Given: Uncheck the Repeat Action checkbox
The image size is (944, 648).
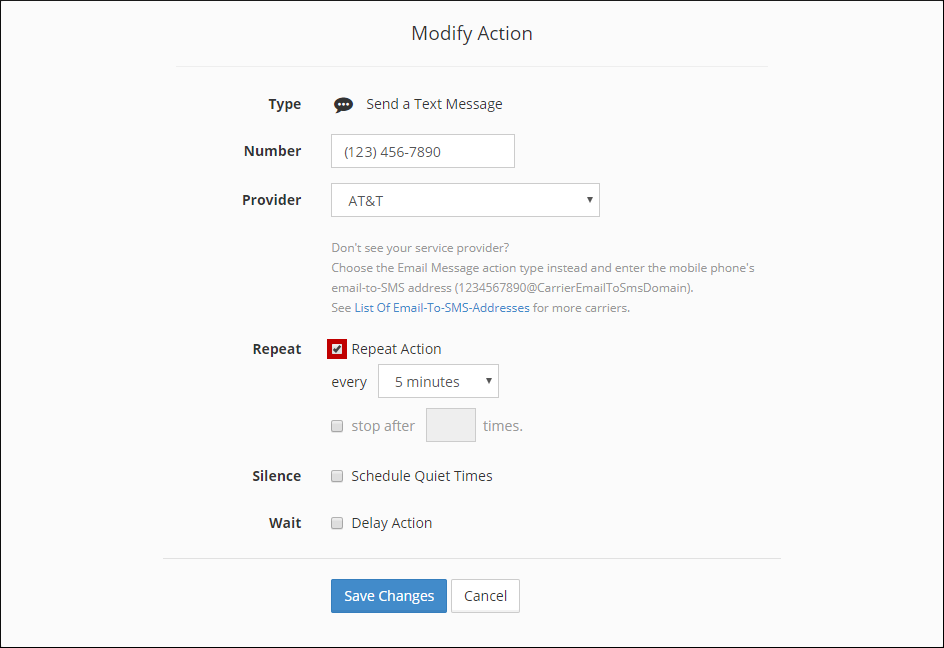Looking at the screenshot, I should pyautogui.click(x=337, y=349).
